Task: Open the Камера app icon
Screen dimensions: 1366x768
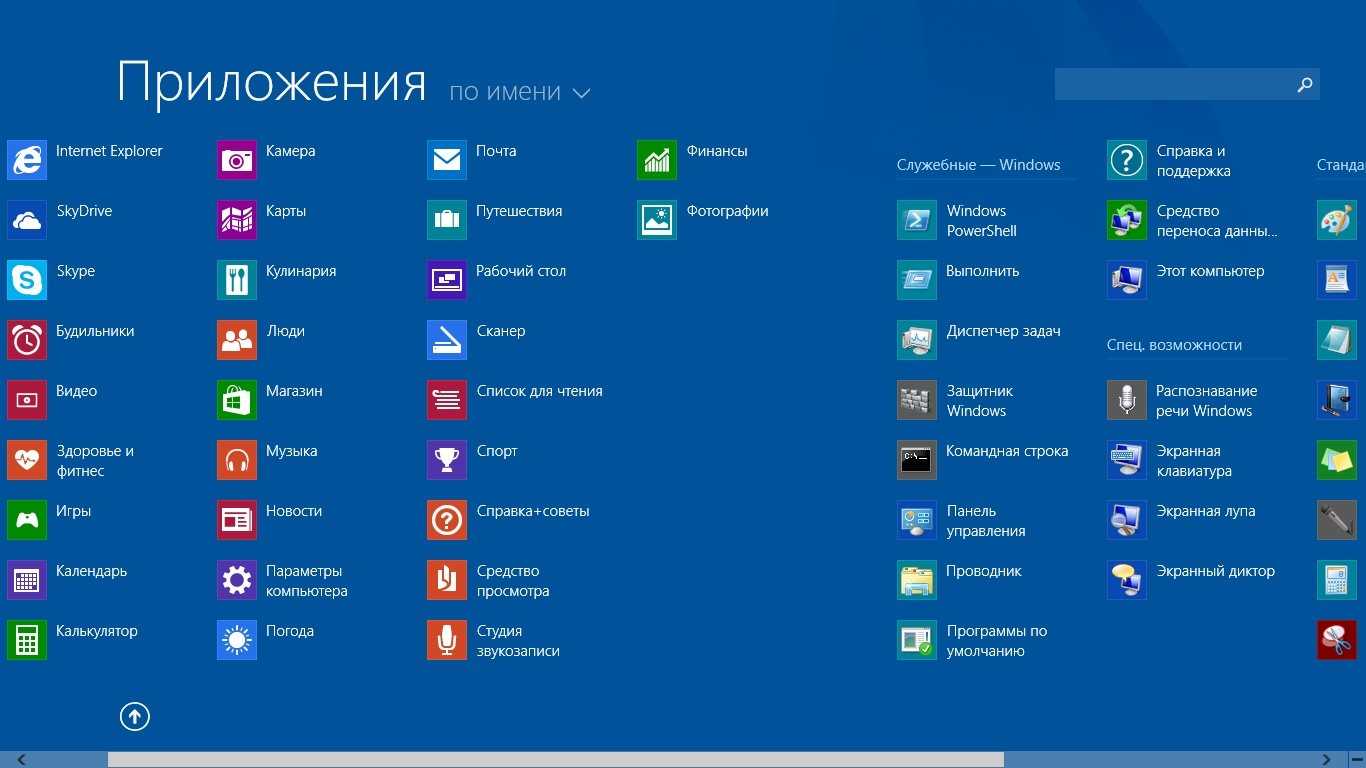Action: click(237, 160)
